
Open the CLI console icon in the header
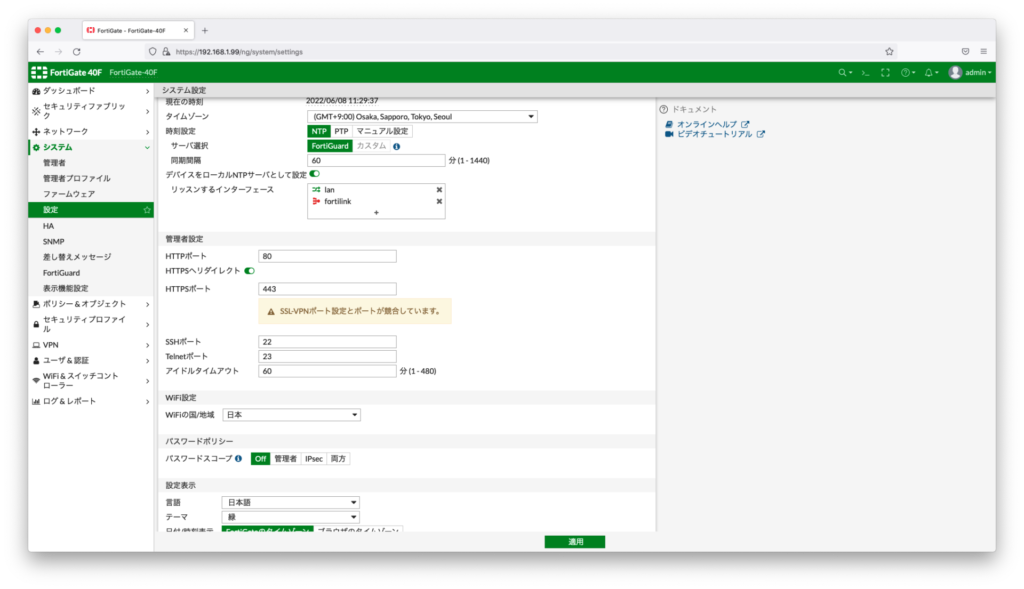click(865, 72)
